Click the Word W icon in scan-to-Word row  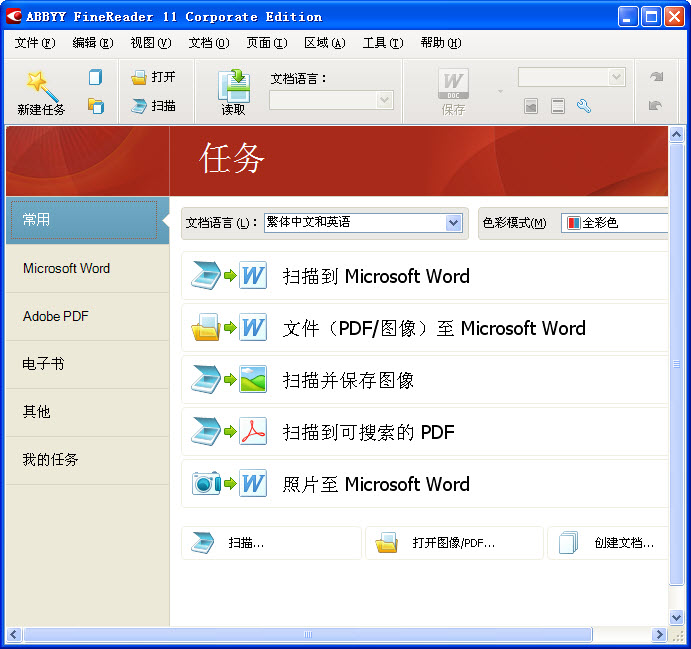(253, 275)
